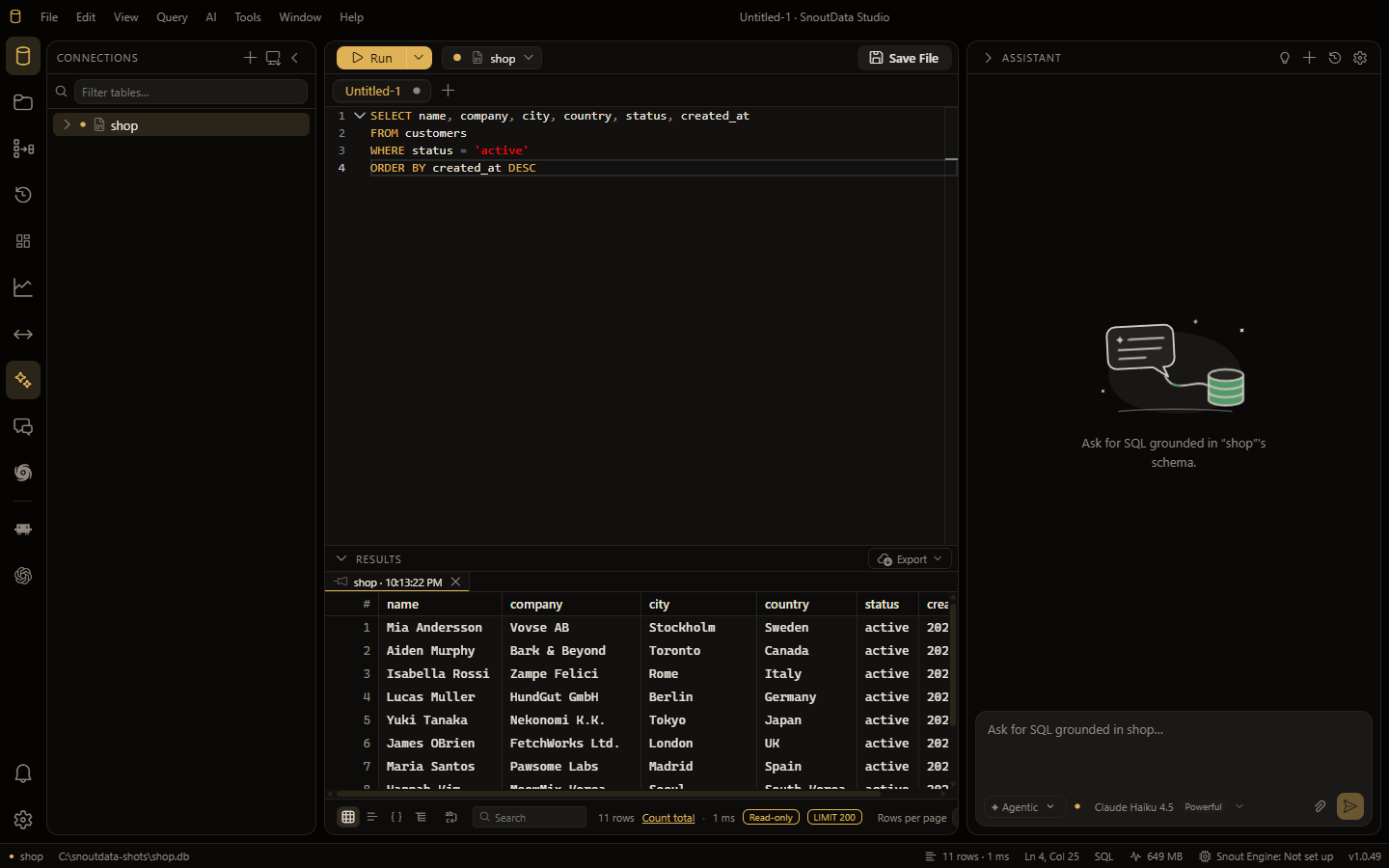Open the shop connection selector dropdown
Screen dimensions: 1389x868
(492, 58)
